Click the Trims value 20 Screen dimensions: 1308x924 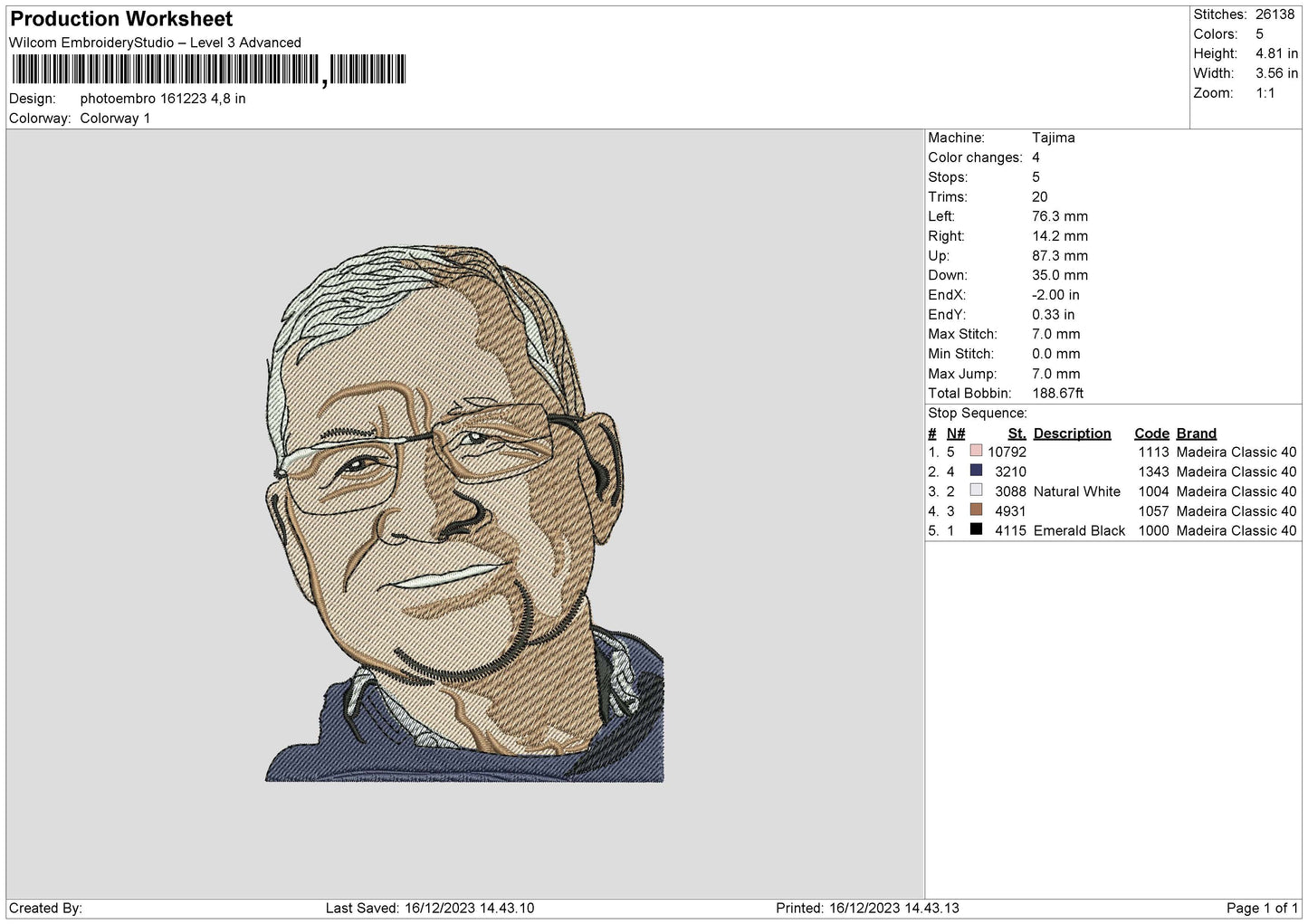click(x=1040, y=196)
